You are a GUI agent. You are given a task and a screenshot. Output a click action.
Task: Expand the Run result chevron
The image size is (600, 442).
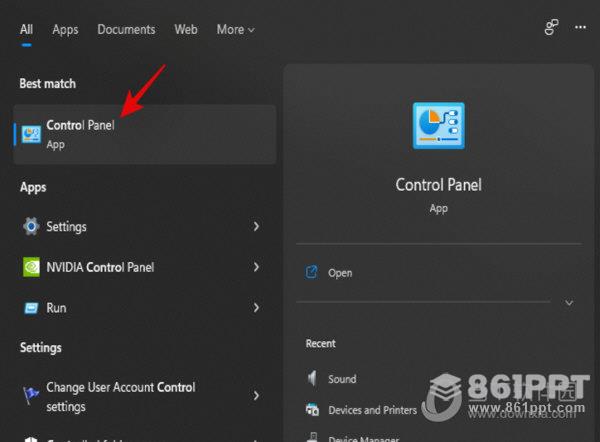click(x=256, y=308)
